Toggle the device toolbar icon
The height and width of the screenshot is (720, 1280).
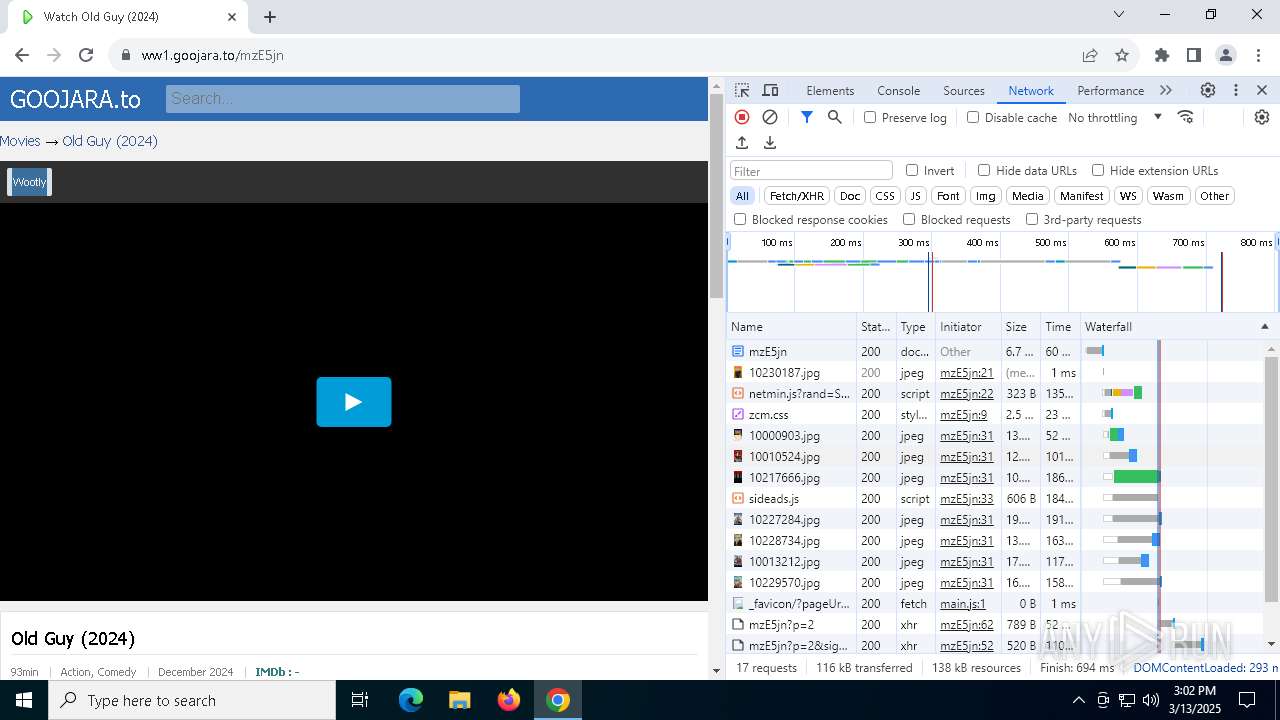tap(770, 90)
